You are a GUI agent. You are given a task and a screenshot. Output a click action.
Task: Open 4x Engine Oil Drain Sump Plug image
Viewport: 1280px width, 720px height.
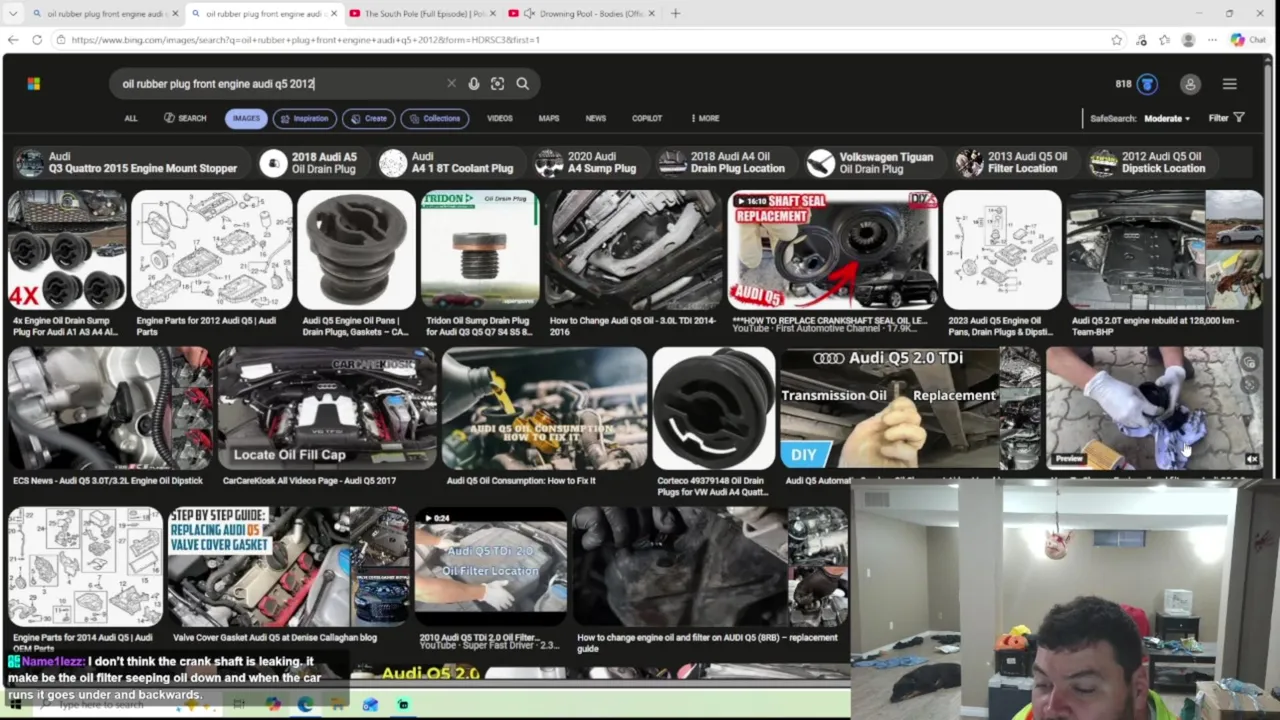(x=67, y=250)
